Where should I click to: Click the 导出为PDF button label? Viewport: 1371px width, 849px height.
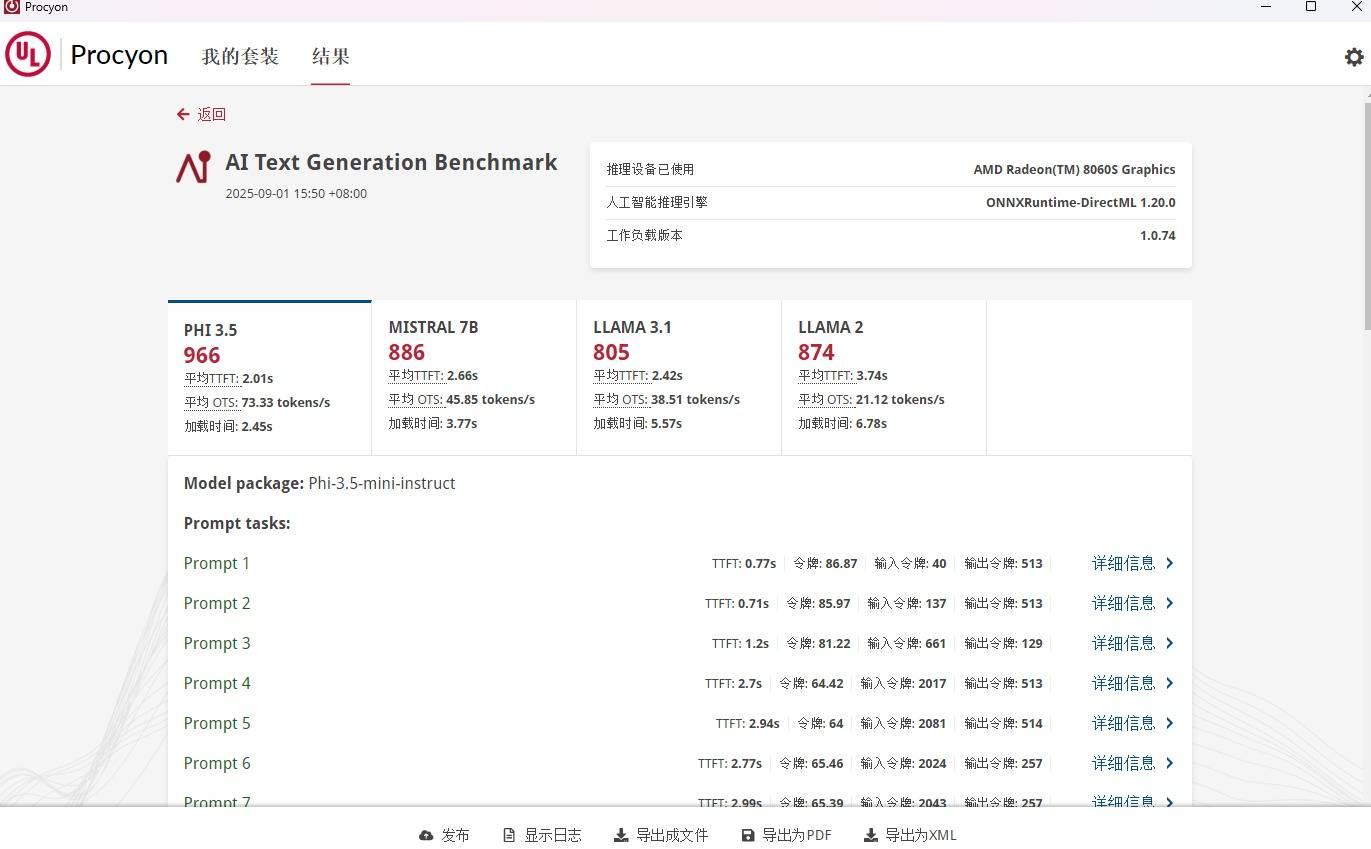796,835
